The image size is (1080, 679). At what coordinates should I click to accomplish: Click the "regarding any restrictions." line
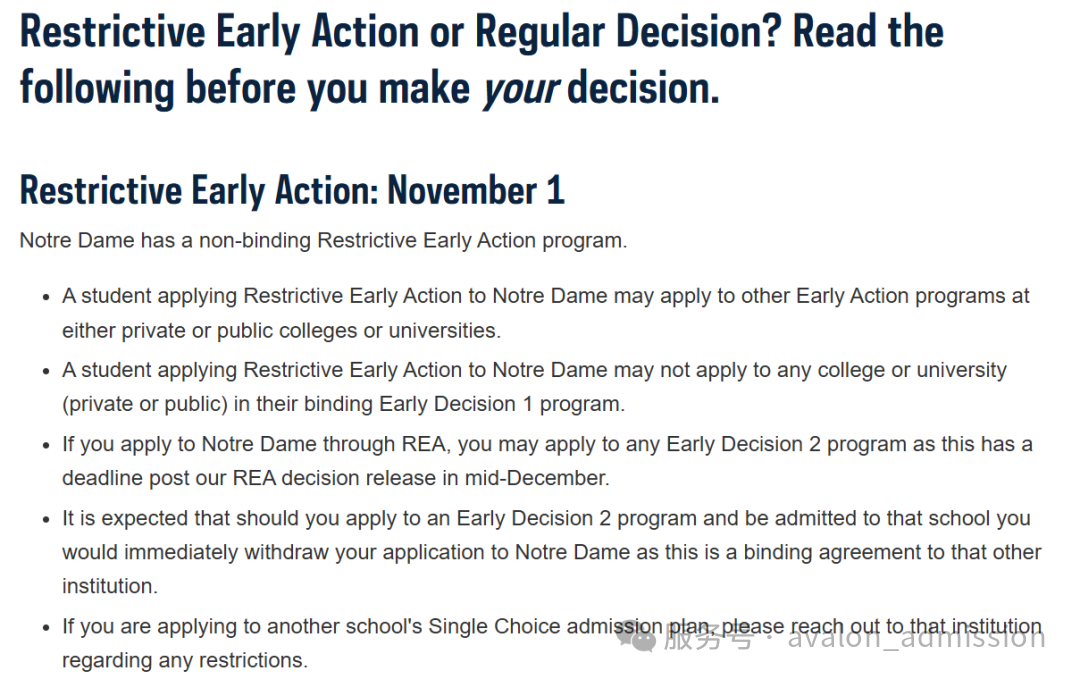pos(185,661)
